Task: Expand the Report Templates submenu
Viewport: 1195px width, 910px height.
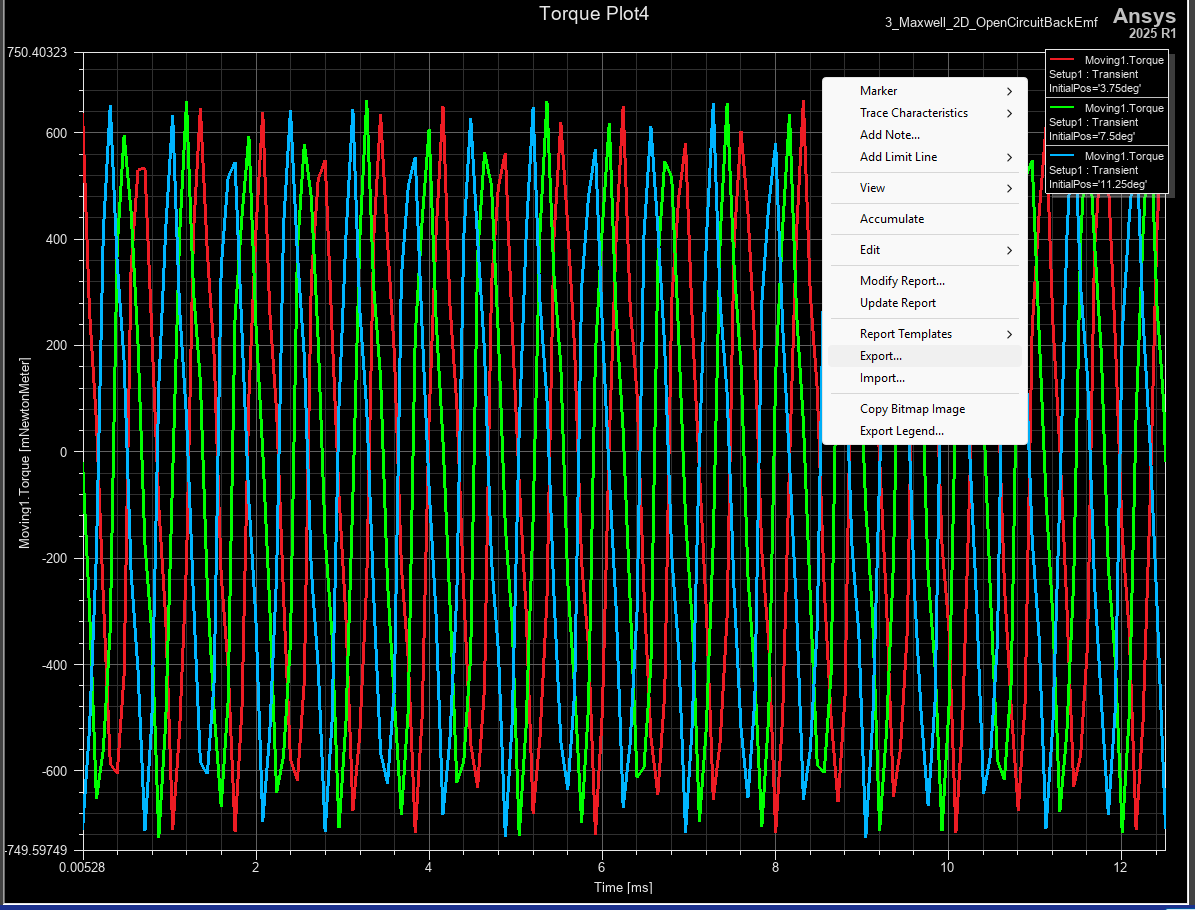Action: [x=905, y=334]
